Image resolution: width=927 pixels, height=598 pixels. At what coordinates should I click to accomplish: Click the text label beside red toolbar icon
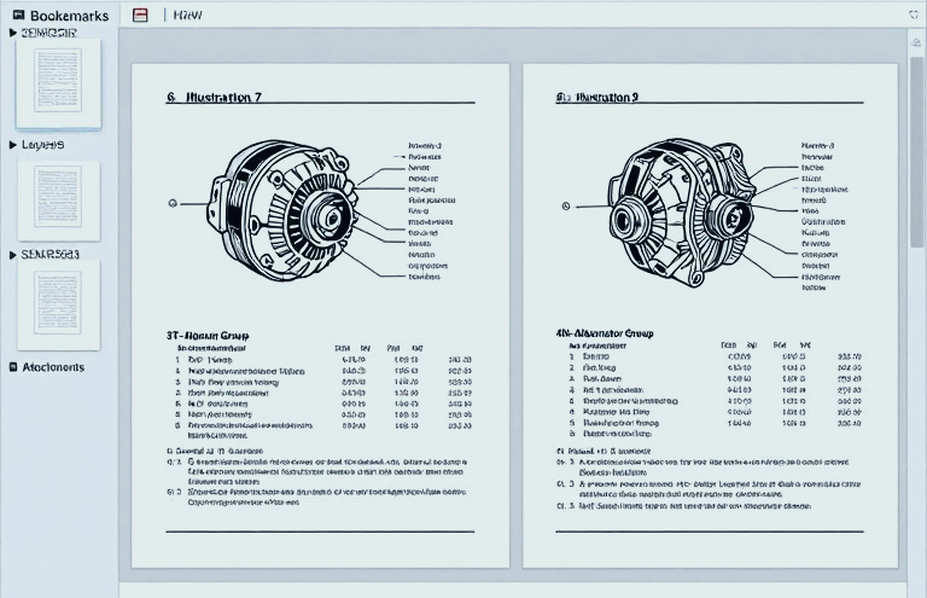pos(187,15)
